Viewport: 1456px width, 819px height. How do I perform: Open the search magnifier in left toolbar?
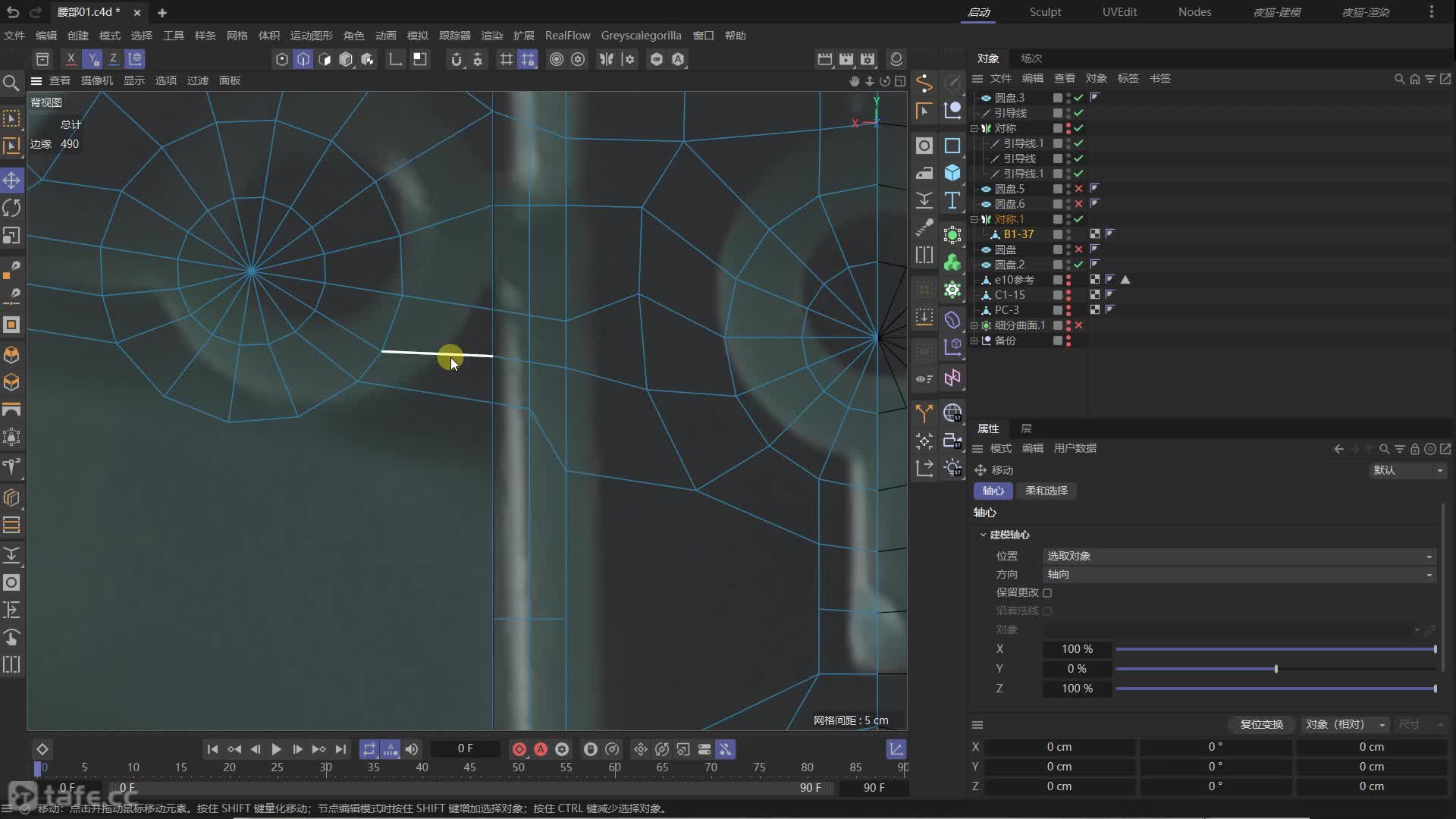tap(11, 83)
